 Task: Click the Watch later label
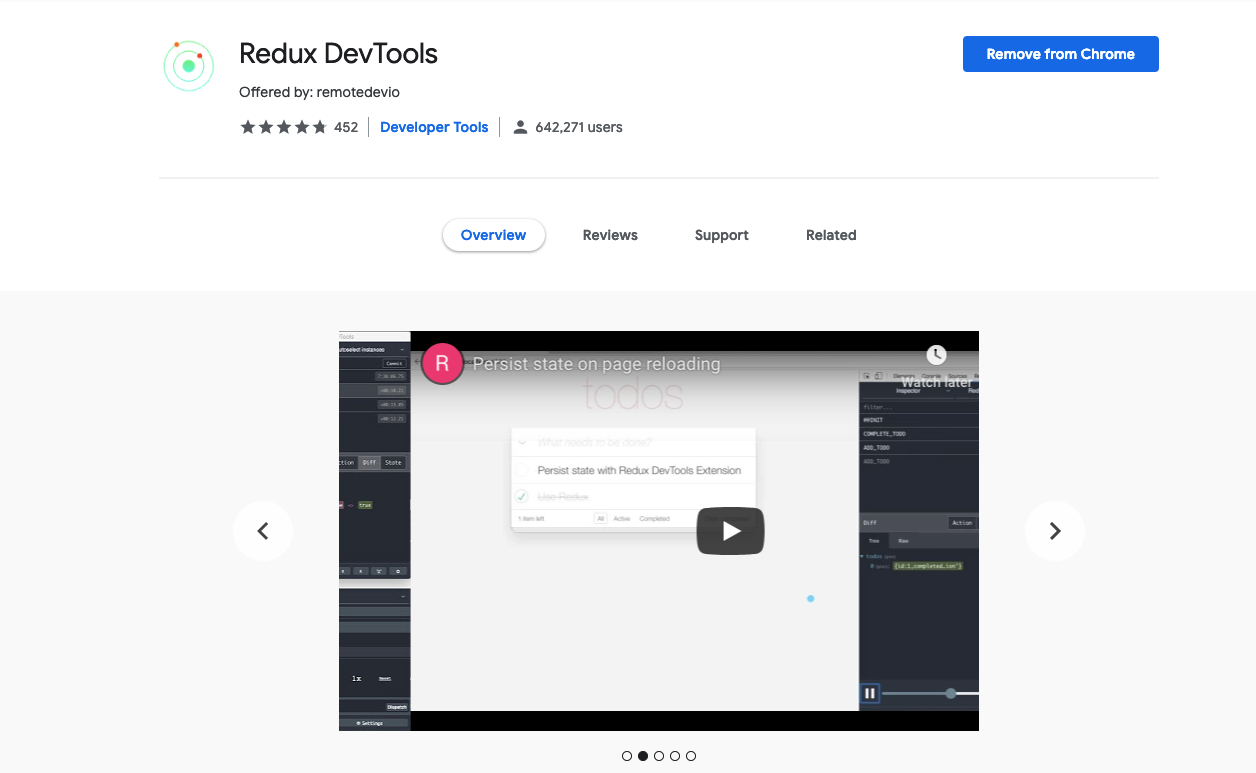[x=936, y=382]
